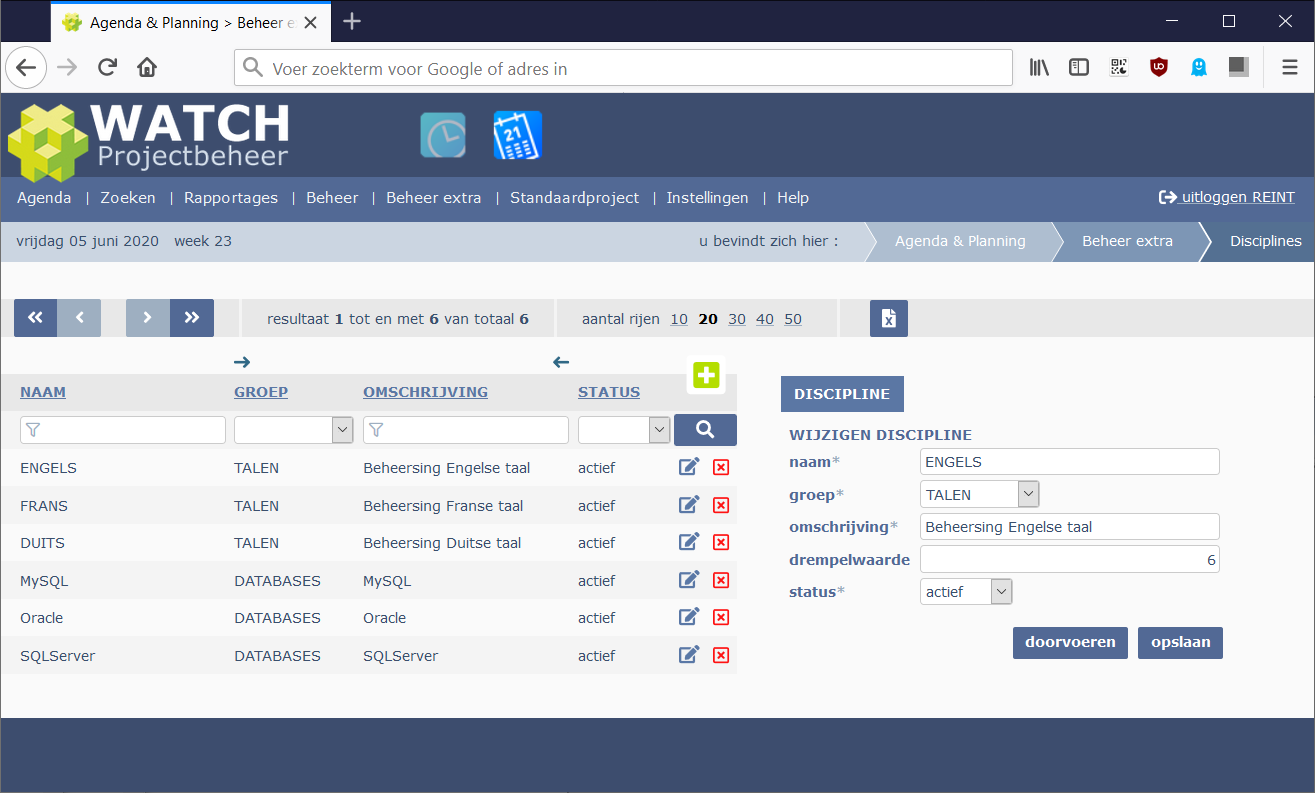This screenshot has height=793, width=1315.
Task: Delete the MySQL row
Action: point(721,580)
